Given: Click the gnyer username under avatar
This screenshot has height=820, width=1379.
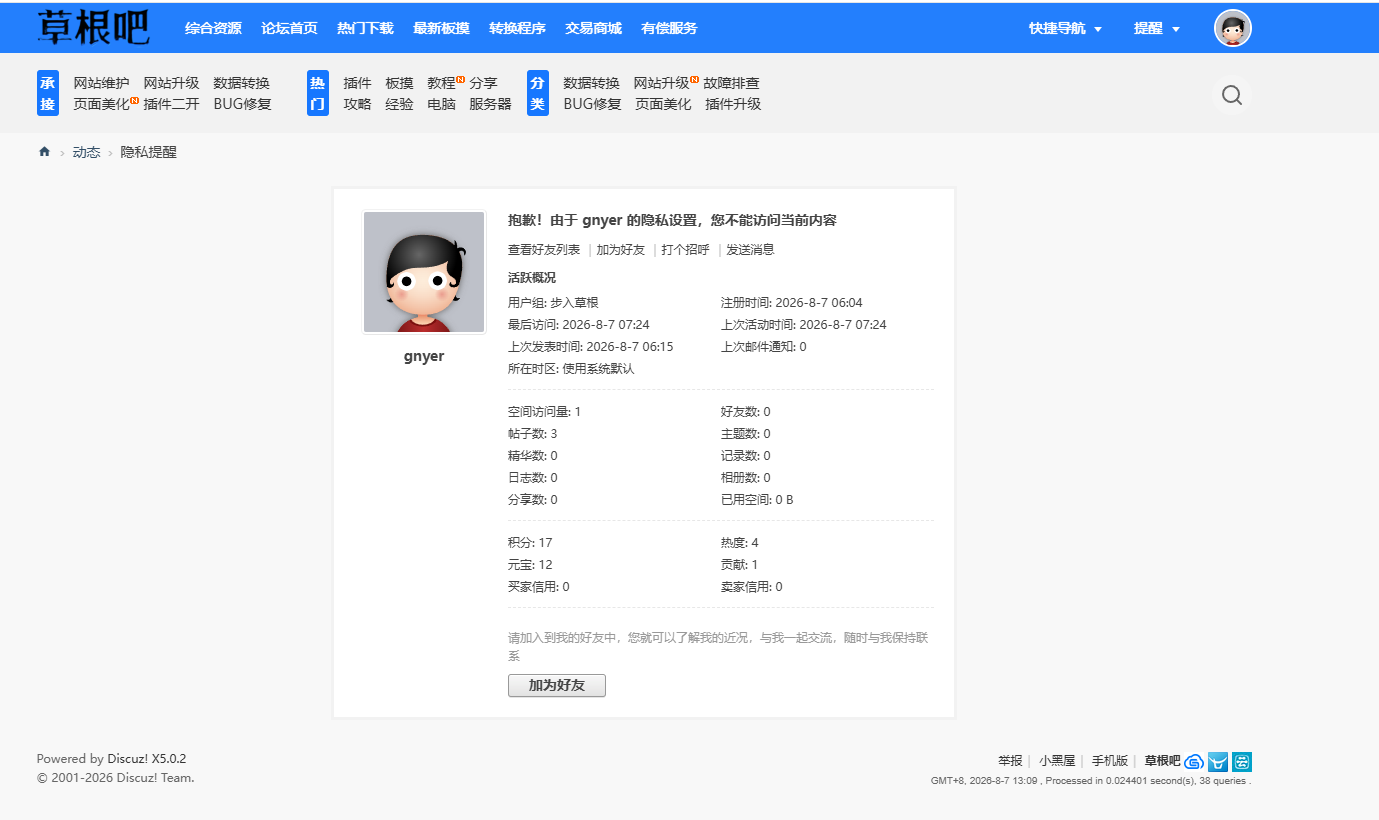Looking at the screenshot, I should 424,356.
